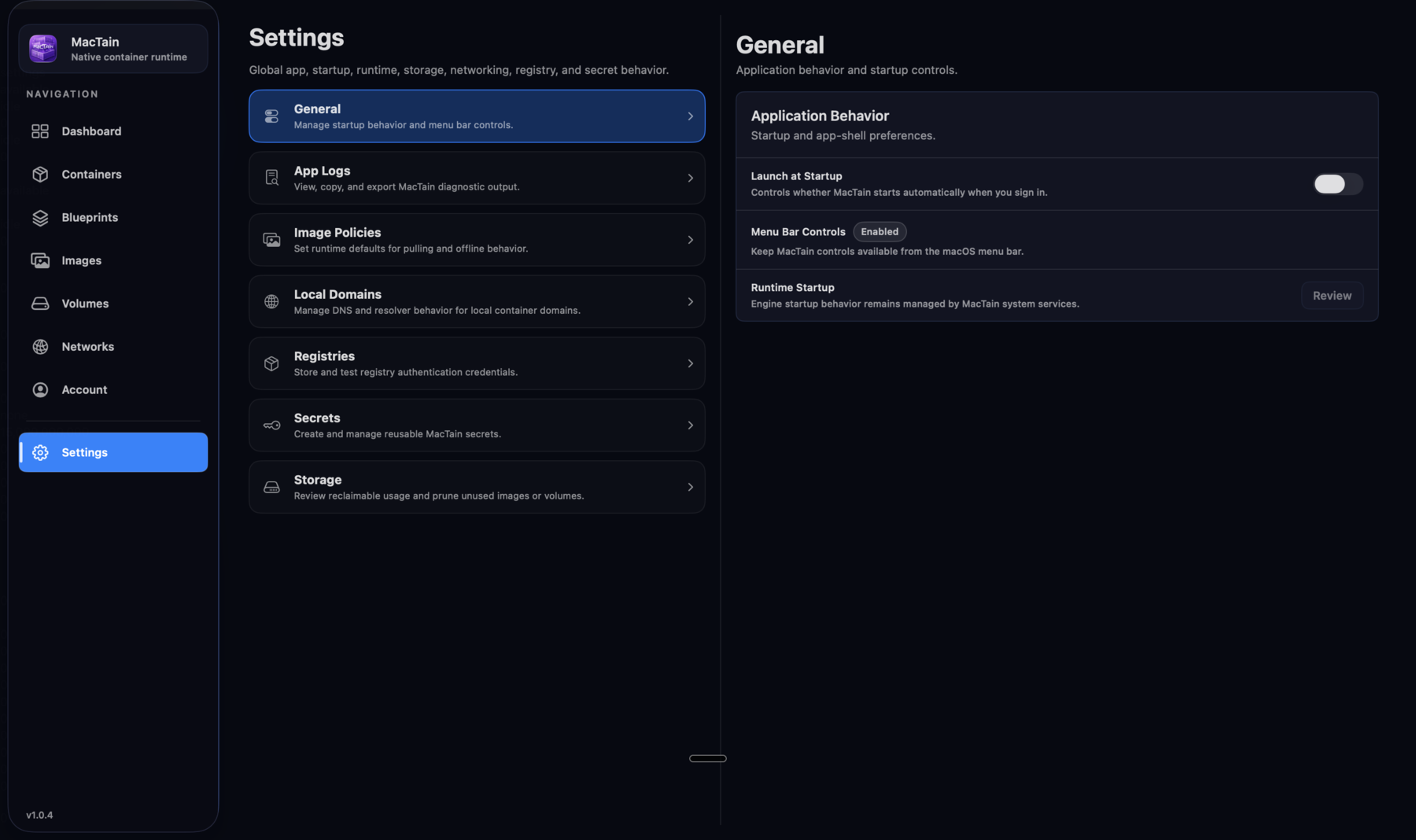The width and height of the screenshot is (1416, 840).
Task: Click 'Startup and app-shell preferences.' text
Action: pos(843,135)
